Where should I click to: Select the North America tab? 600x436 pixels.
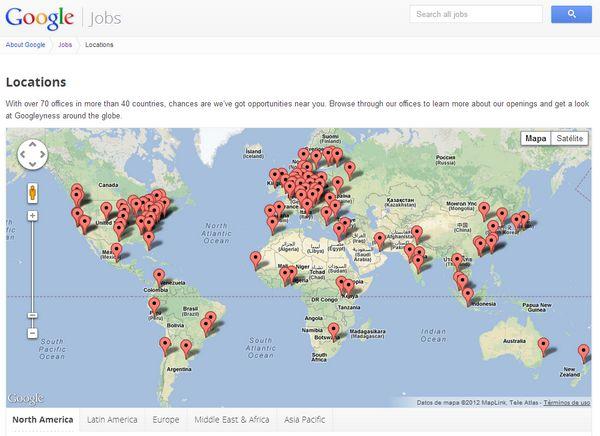pos(43,420)
